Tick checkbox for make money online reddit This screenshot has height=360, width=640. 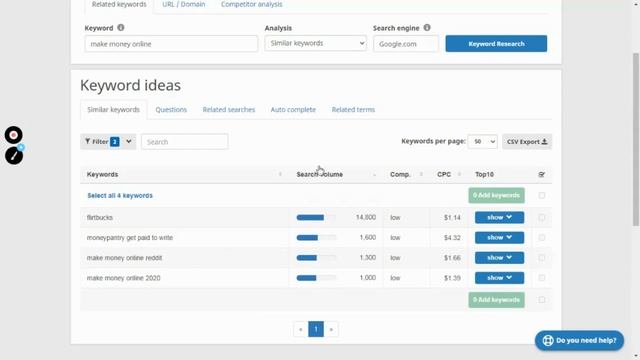coord(542,258)
